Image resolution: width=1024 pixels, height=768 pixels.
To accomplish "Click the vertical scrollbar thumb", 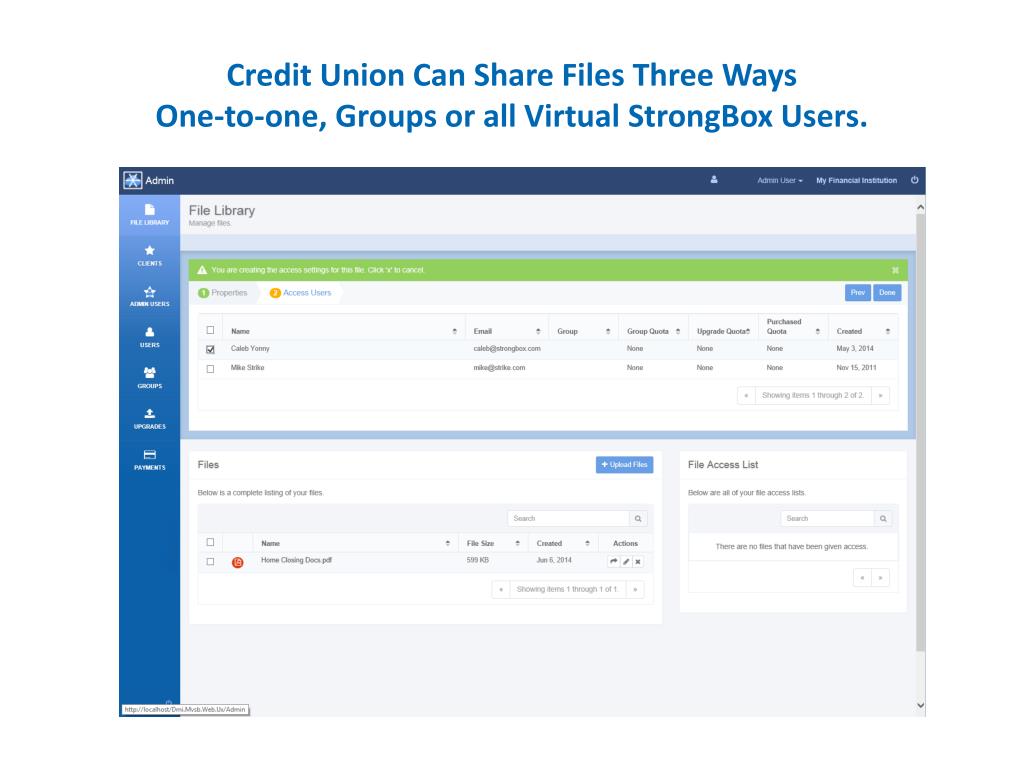I will point(920,431).
